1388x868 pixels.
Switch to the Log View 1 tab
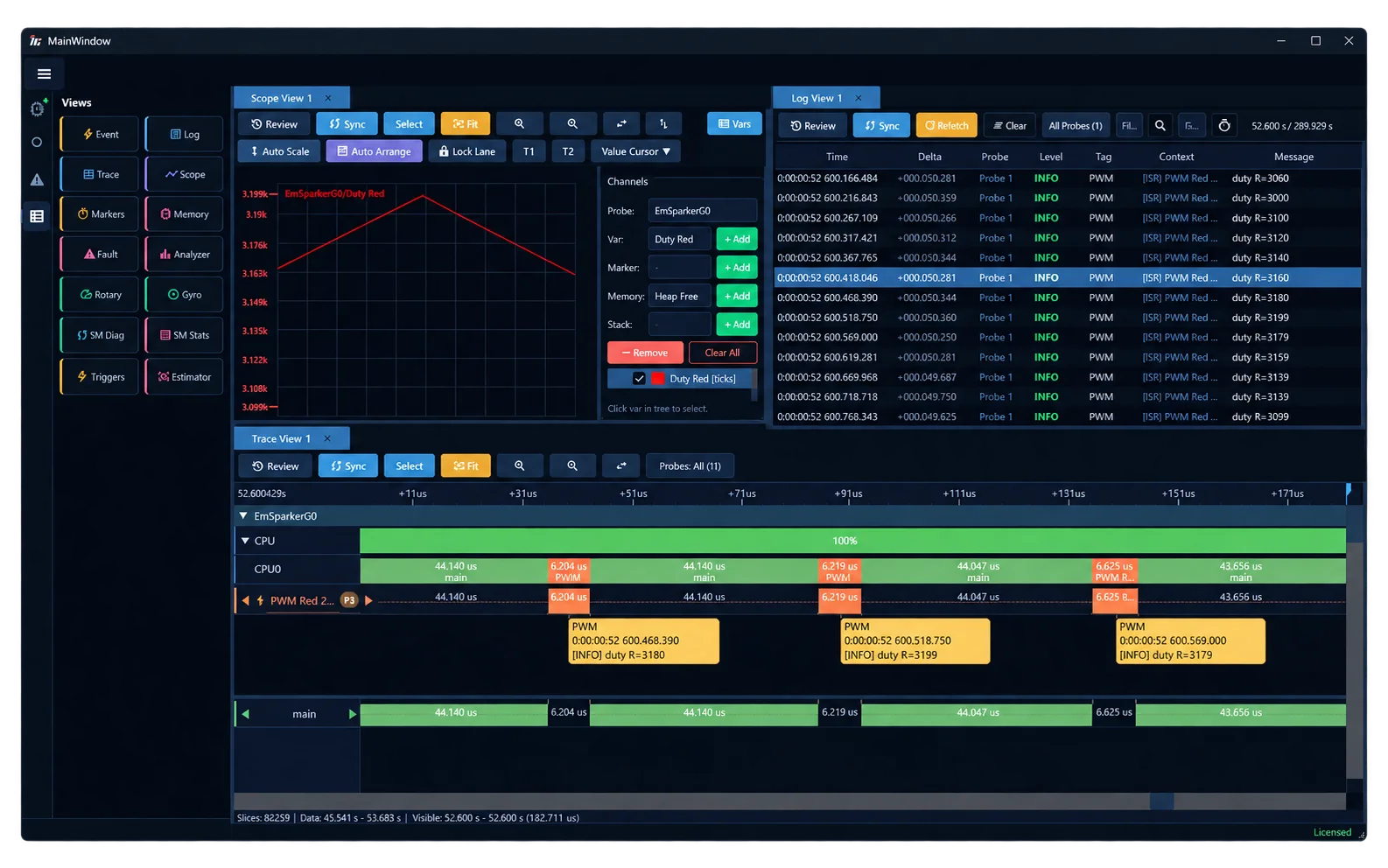click(x=817, y=98)
